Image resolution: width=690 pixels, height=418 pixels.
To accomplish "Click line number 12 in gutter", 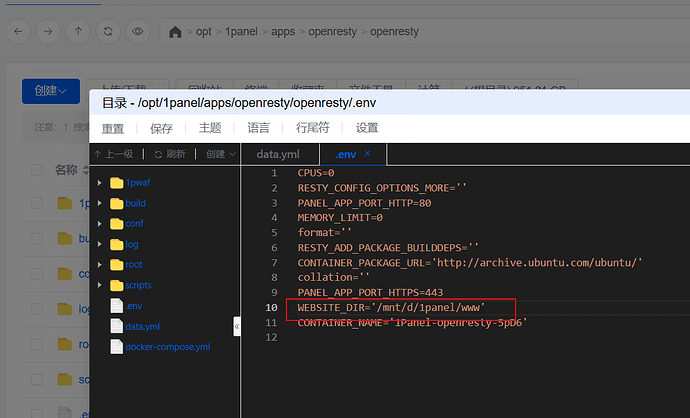I will click(x=272, y=337).
